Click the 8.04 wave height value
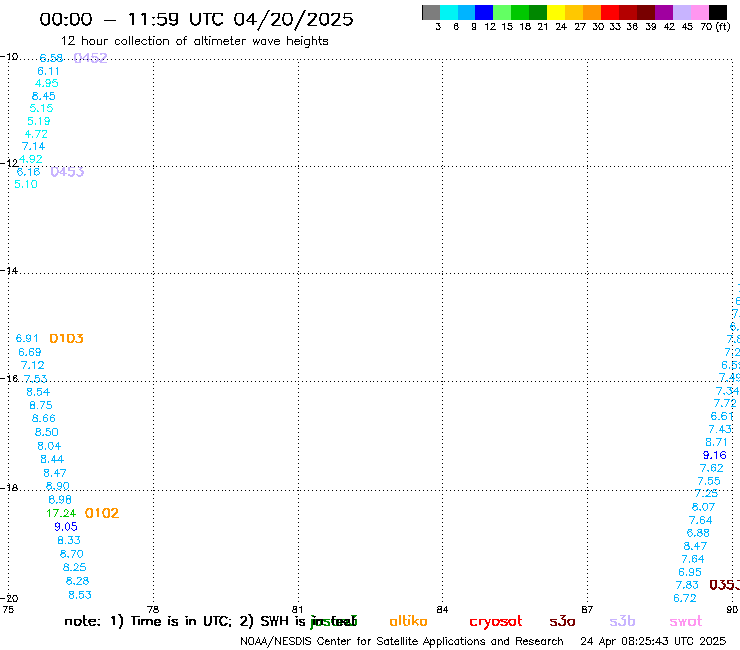This screenshot has width=740, height=650. click(49, 446)
